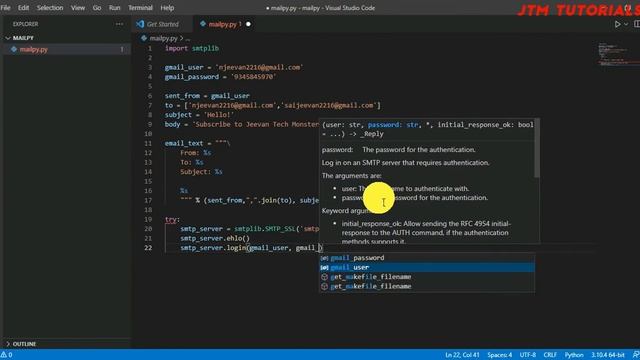Click Spaces: 4 indentation setting
This screenshot has height=360, width=640.
pyautogui.click(x=499, y=355)
